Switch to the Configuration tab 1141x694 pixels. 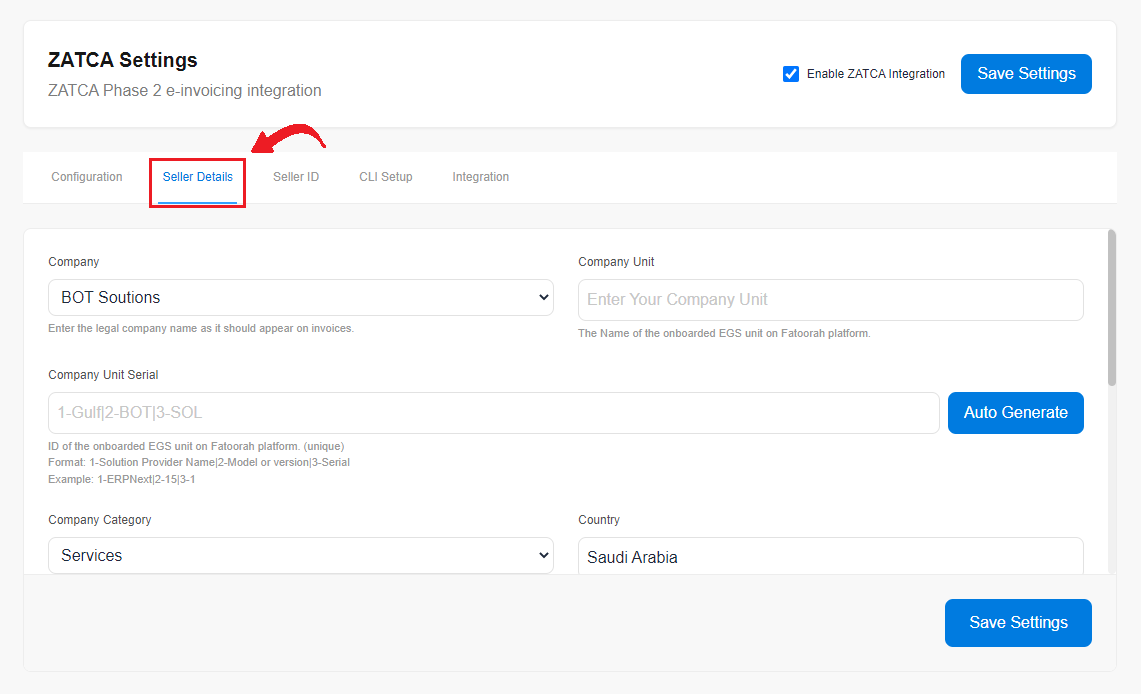[x=87, y=177]
